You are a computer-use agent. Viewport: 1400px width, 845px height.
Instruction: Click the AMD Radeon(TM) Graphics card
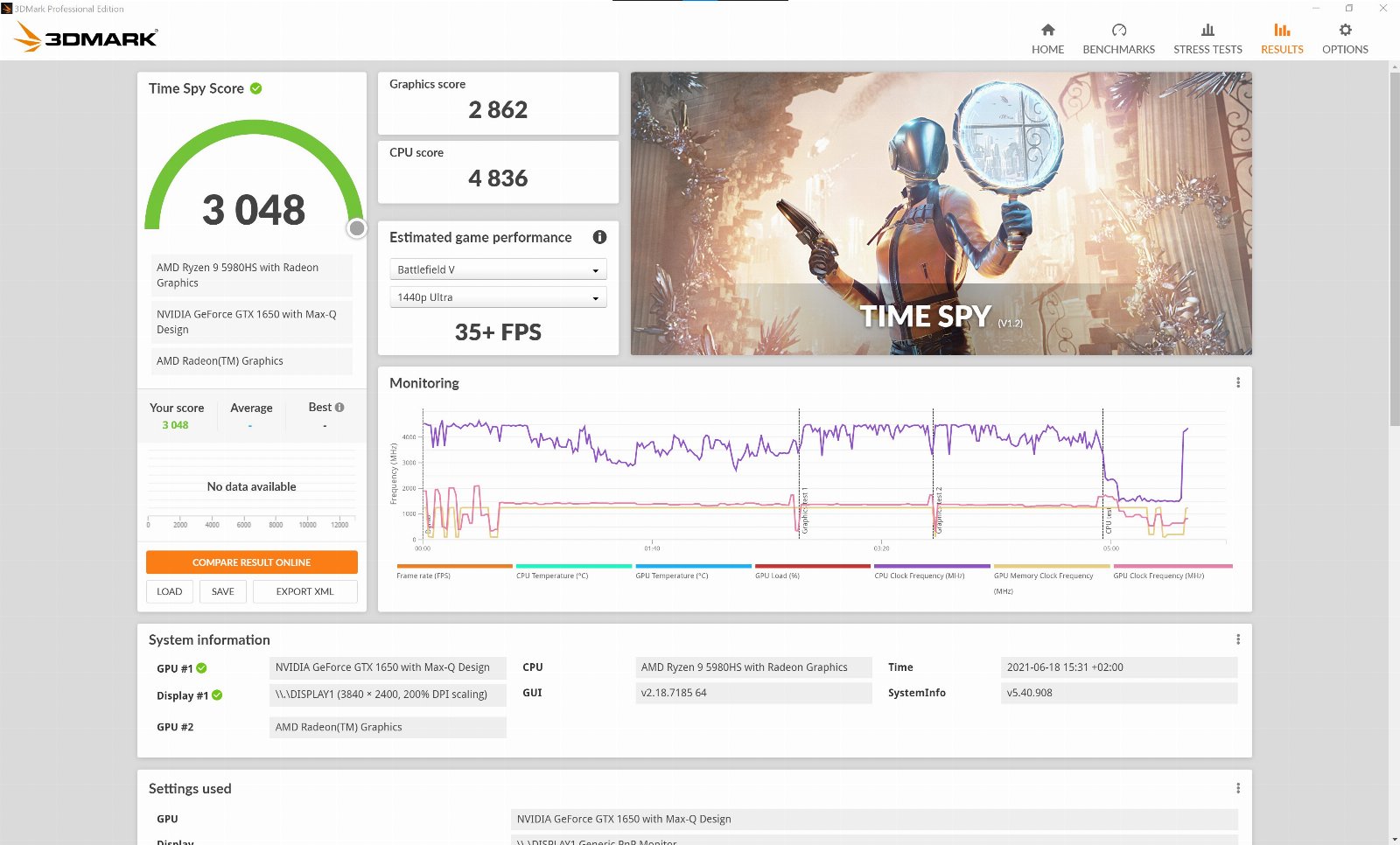point(252,361)
